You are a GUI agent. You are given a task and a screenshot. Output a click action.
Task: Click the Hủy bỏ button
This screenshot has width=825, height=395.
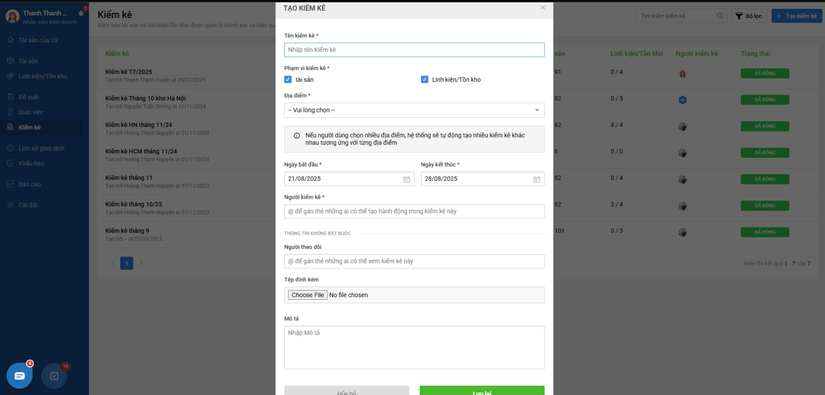click(346, 390)
